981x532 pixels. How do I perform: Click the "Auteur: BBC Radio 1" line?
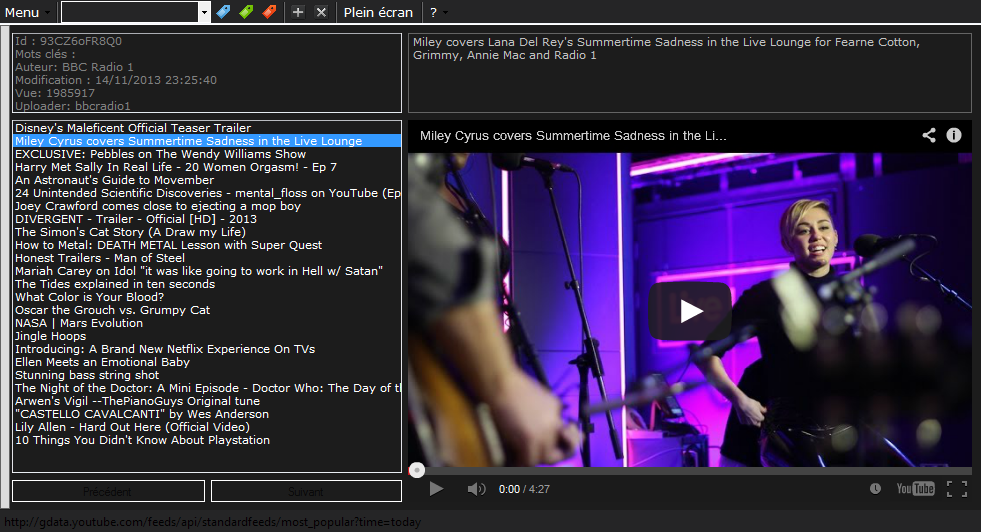click(74, 67)
